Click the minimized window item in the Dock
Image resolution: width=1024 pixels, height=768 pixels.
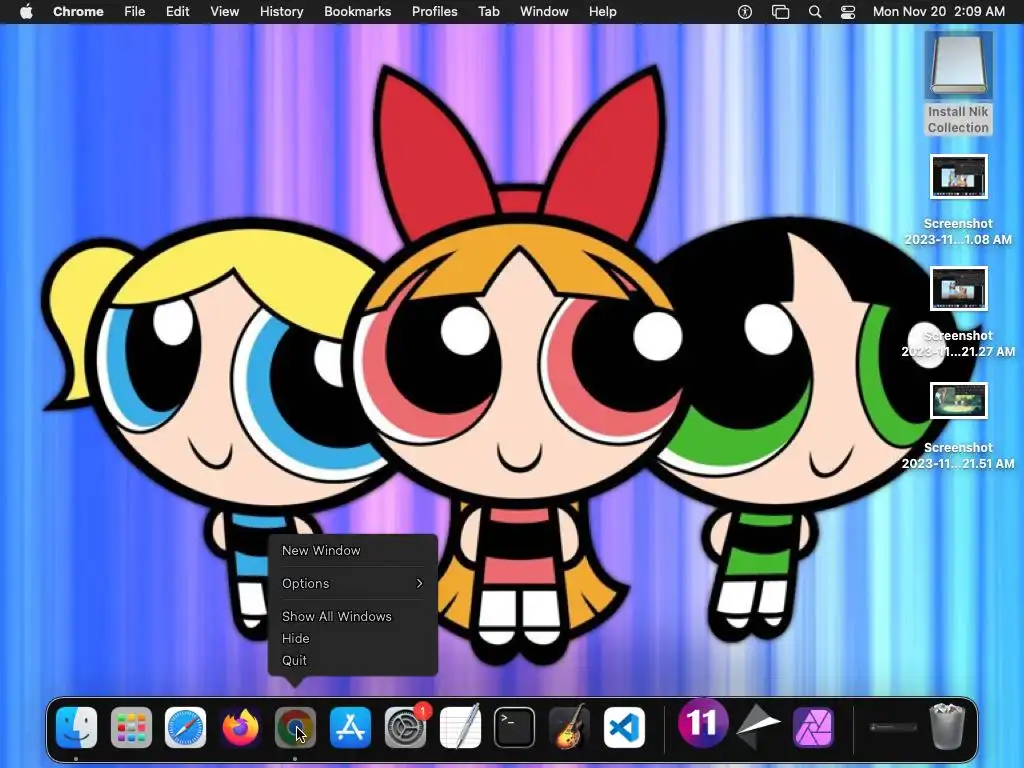point(893,728)
